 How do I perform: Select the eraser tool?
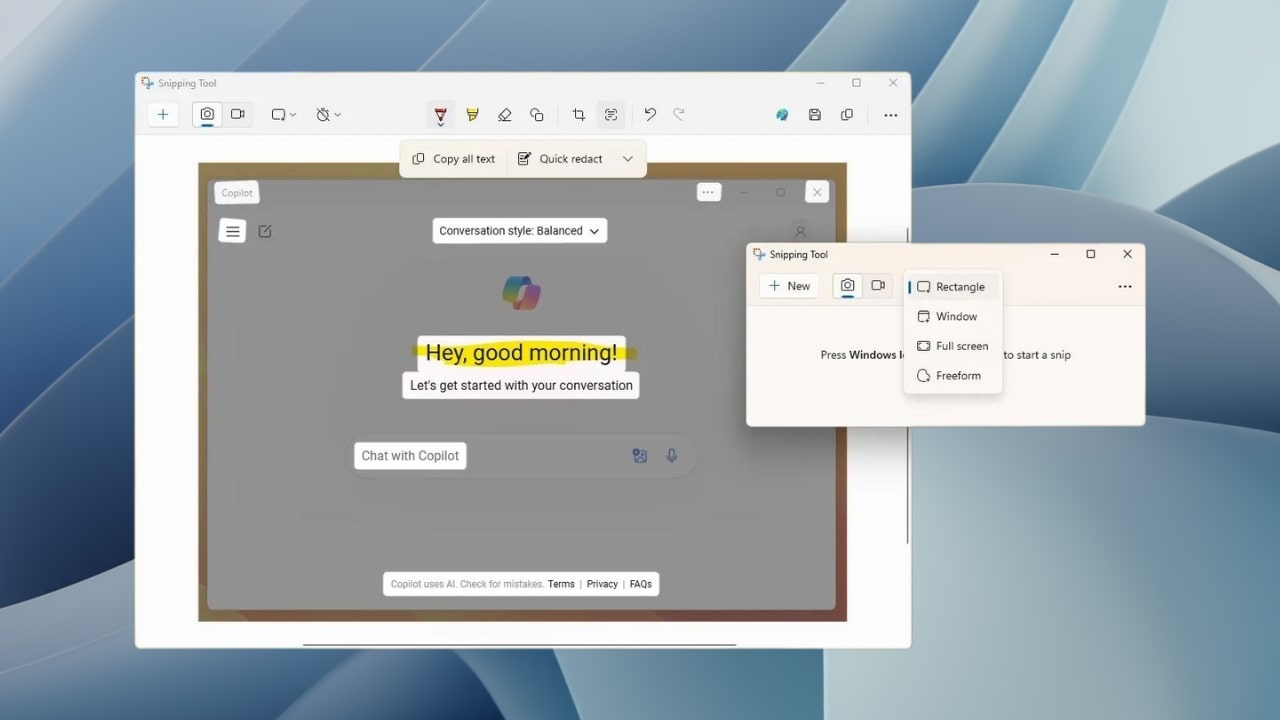505,115
